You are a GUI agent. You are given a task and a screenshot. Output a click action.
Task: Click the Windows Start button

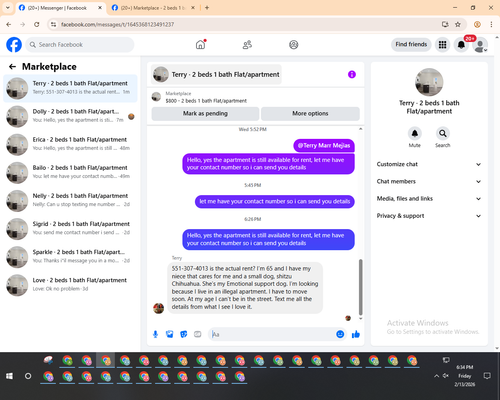9,376
